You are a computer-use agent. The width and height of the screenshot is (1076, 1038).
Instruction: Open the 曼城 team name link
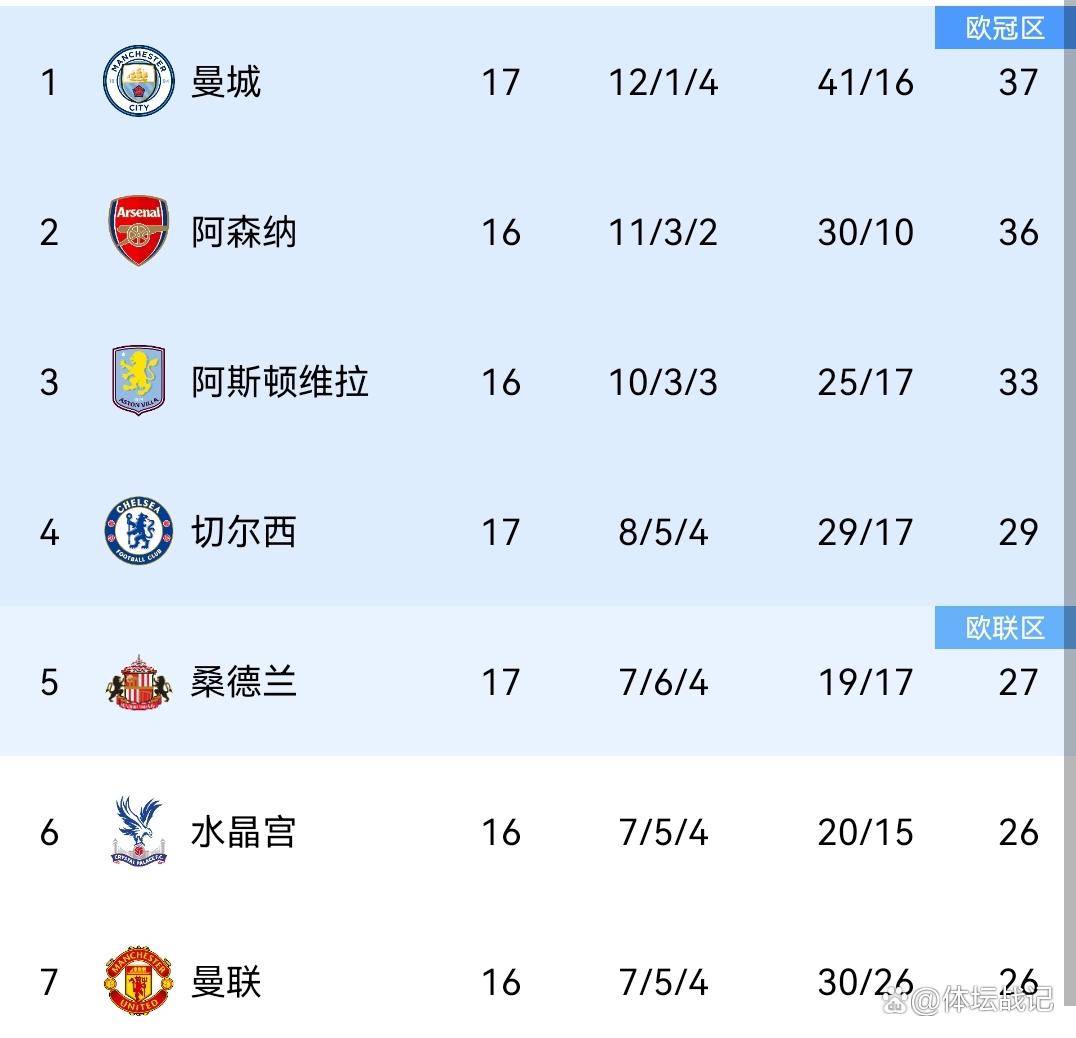click(226, 82)
